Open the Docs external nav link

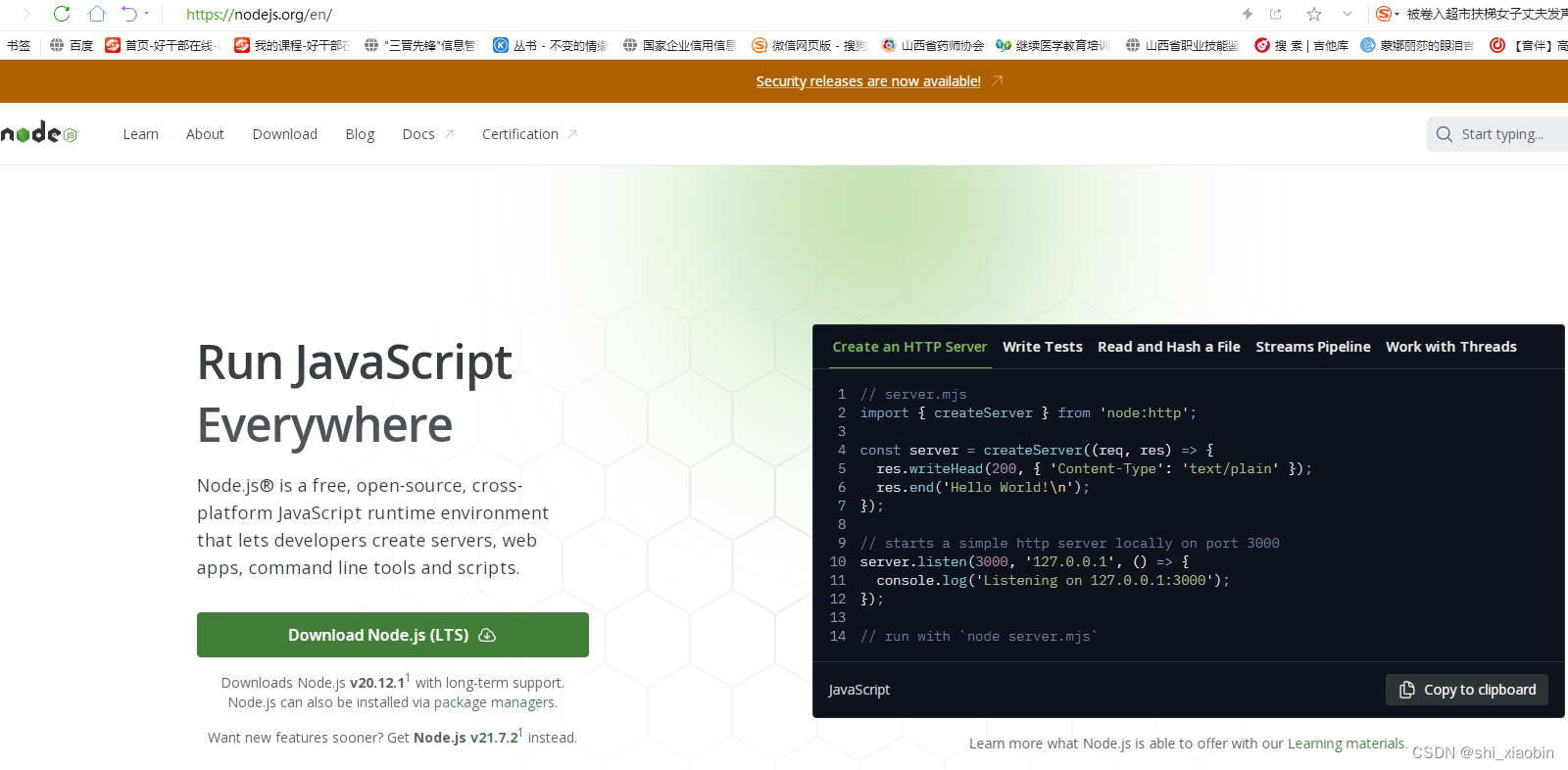point(427,134)
